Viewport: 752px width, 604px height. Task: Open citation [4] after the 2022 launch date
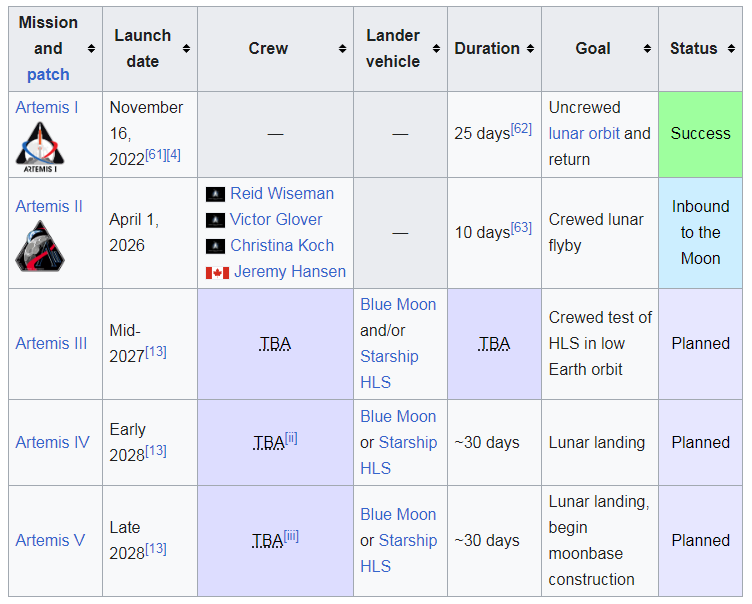[173, 154]
